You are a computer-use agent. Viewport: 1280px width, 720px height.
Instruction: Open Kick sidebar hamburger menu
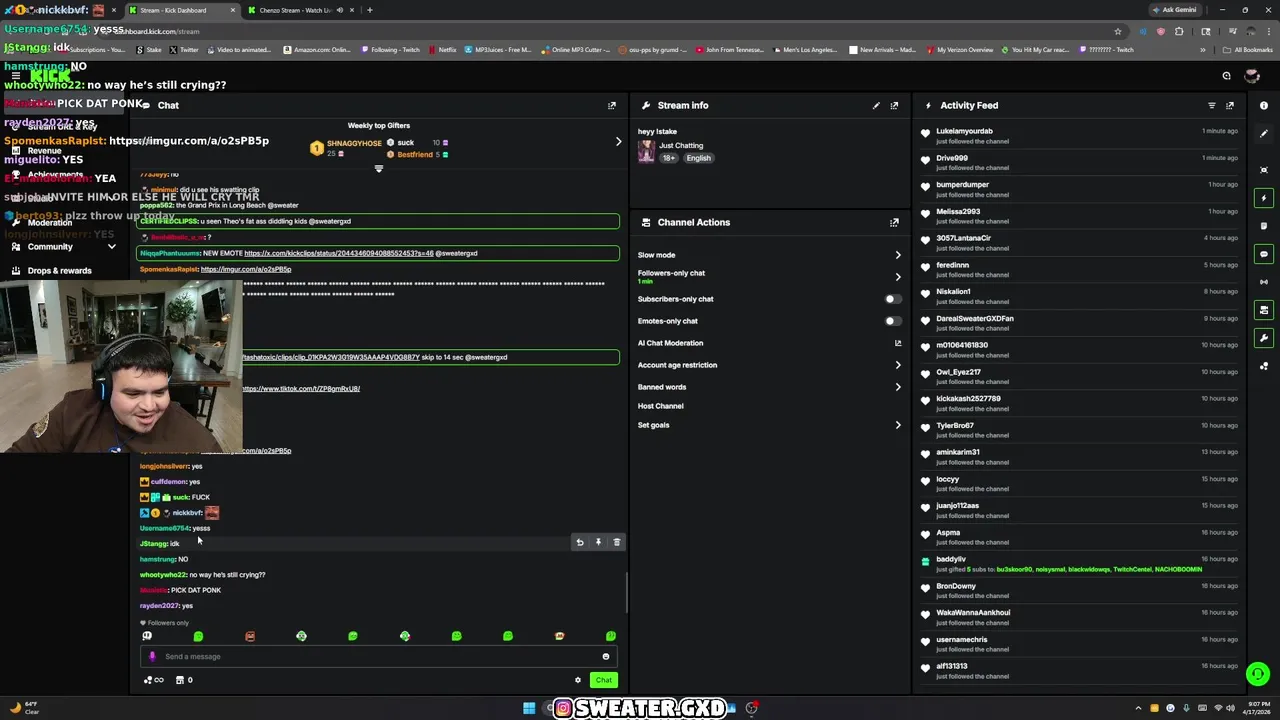(x=16, y=76)
